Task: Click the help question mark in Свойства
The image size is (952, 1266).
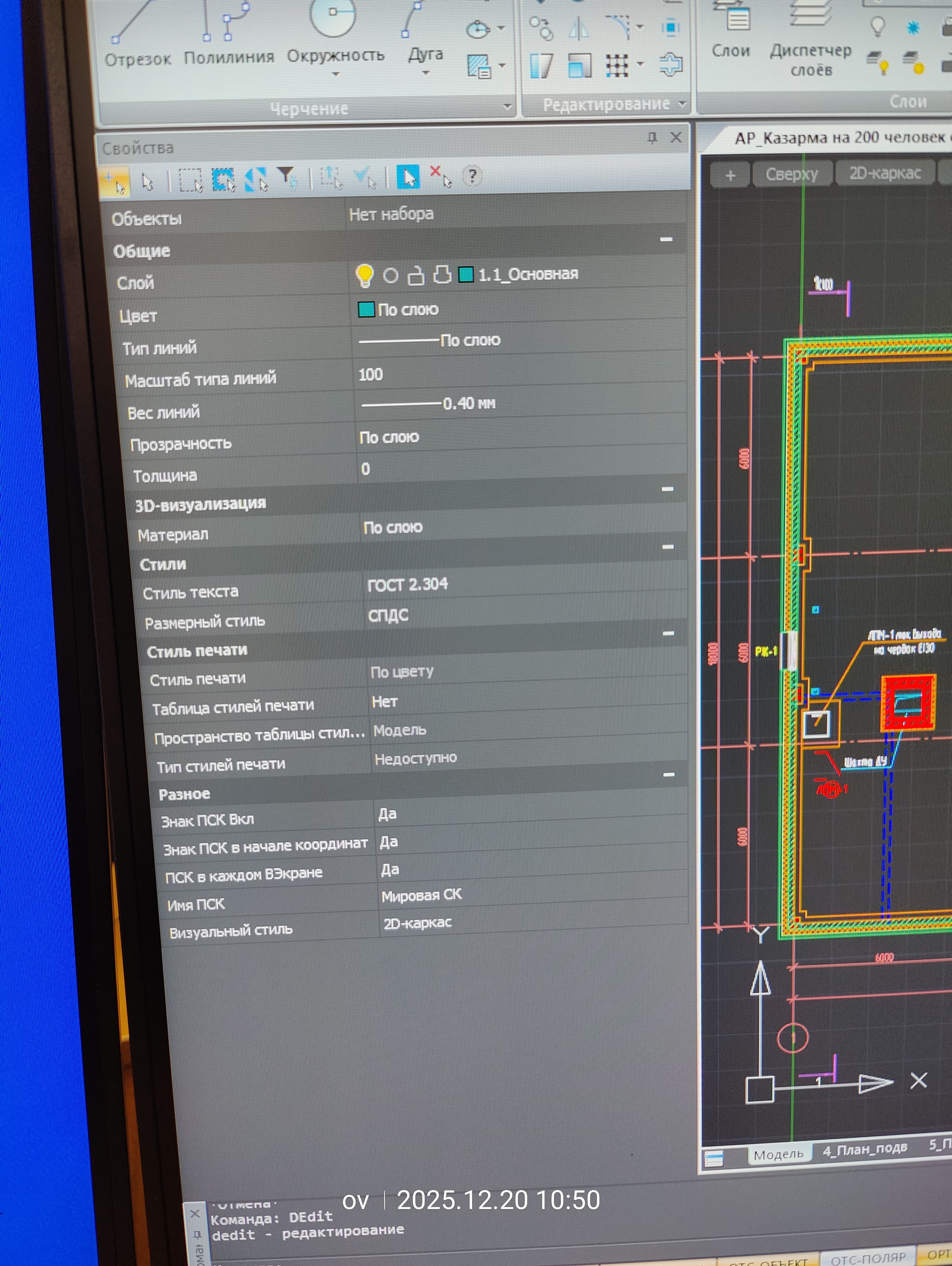Action: pos(472,176)
